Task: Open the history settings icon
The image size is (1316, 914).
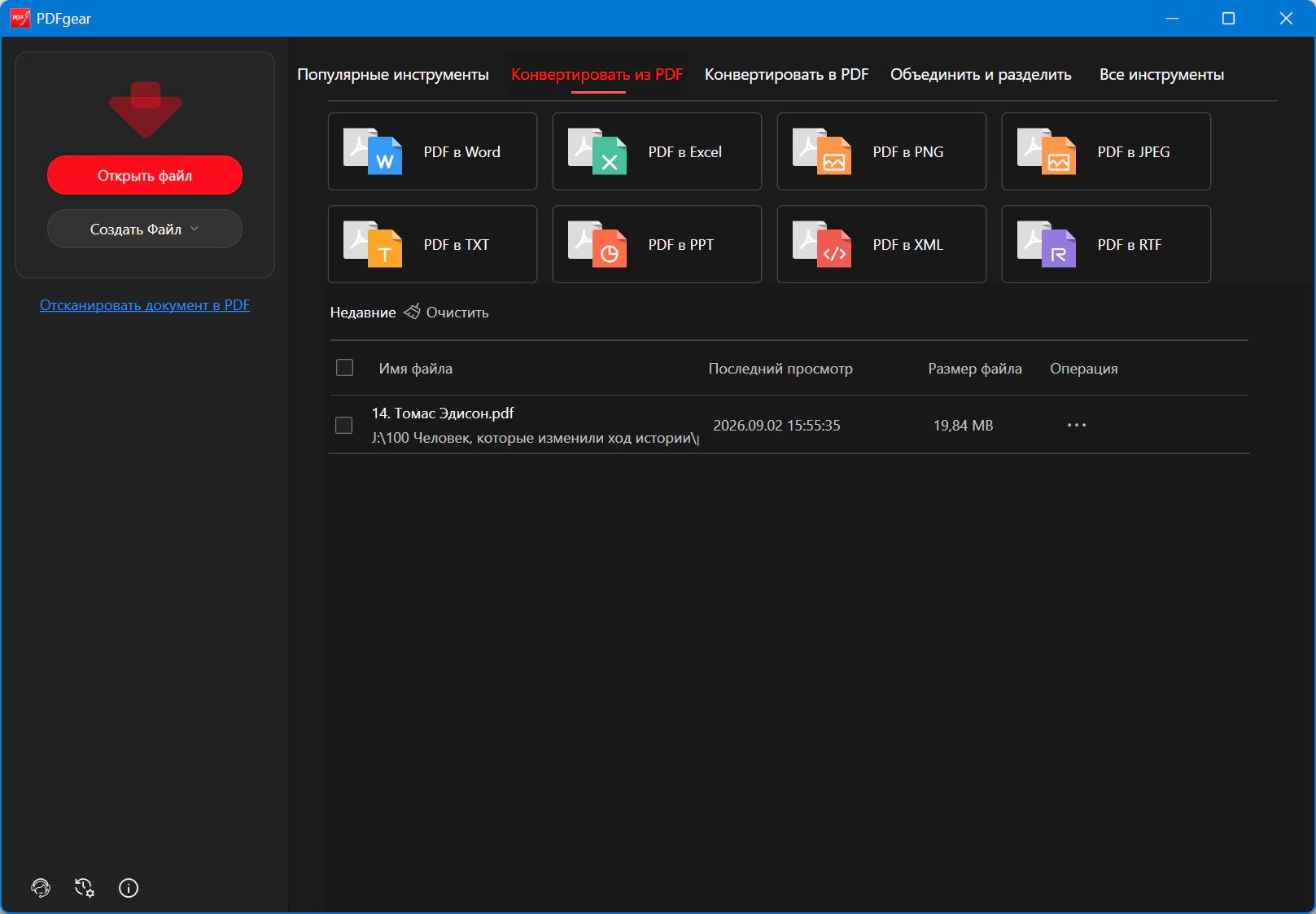Action: (85, 888)
